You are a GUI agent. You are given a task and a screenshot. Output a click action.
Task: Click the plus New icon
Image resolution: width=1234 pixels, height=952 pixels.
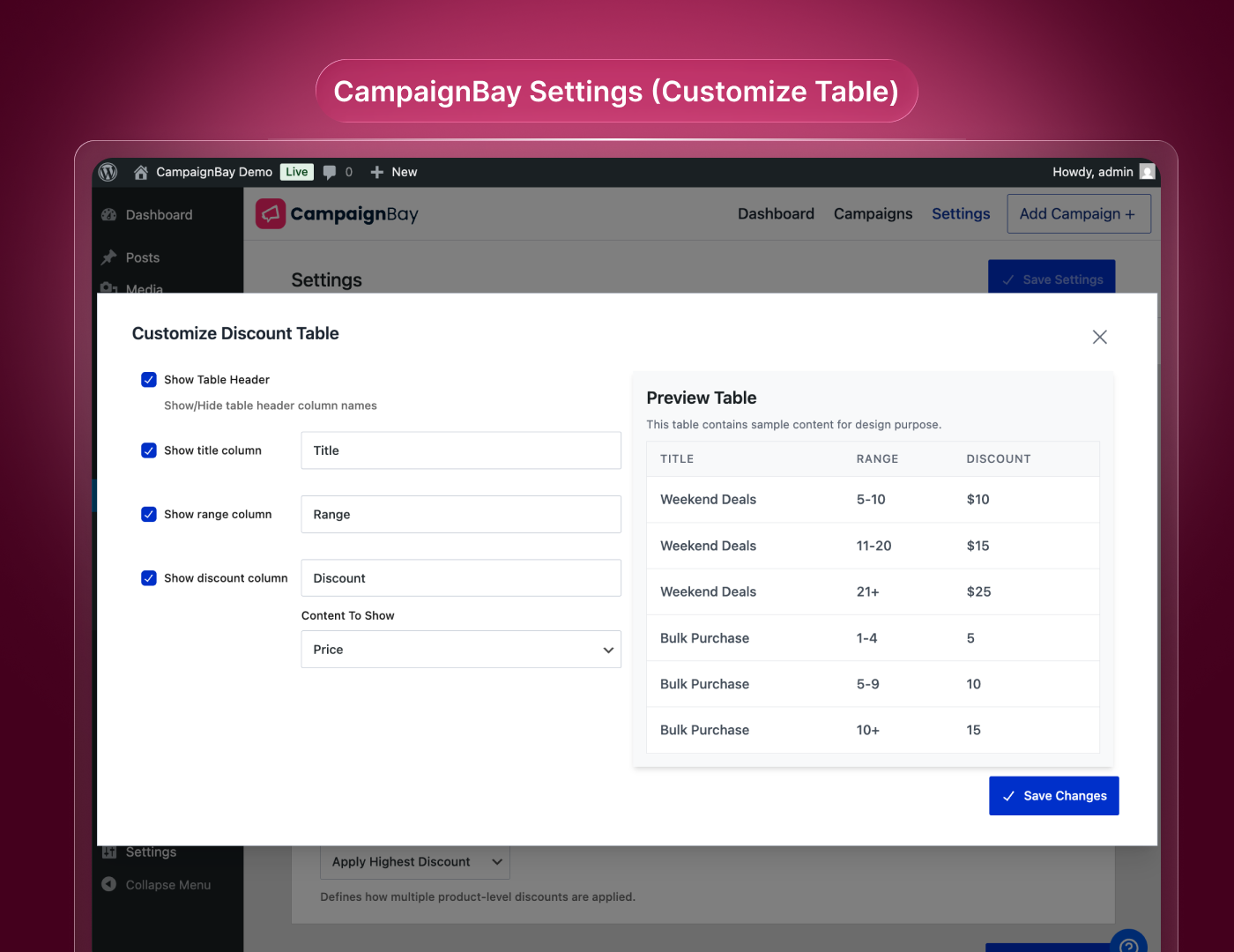(x=377, y=172)
